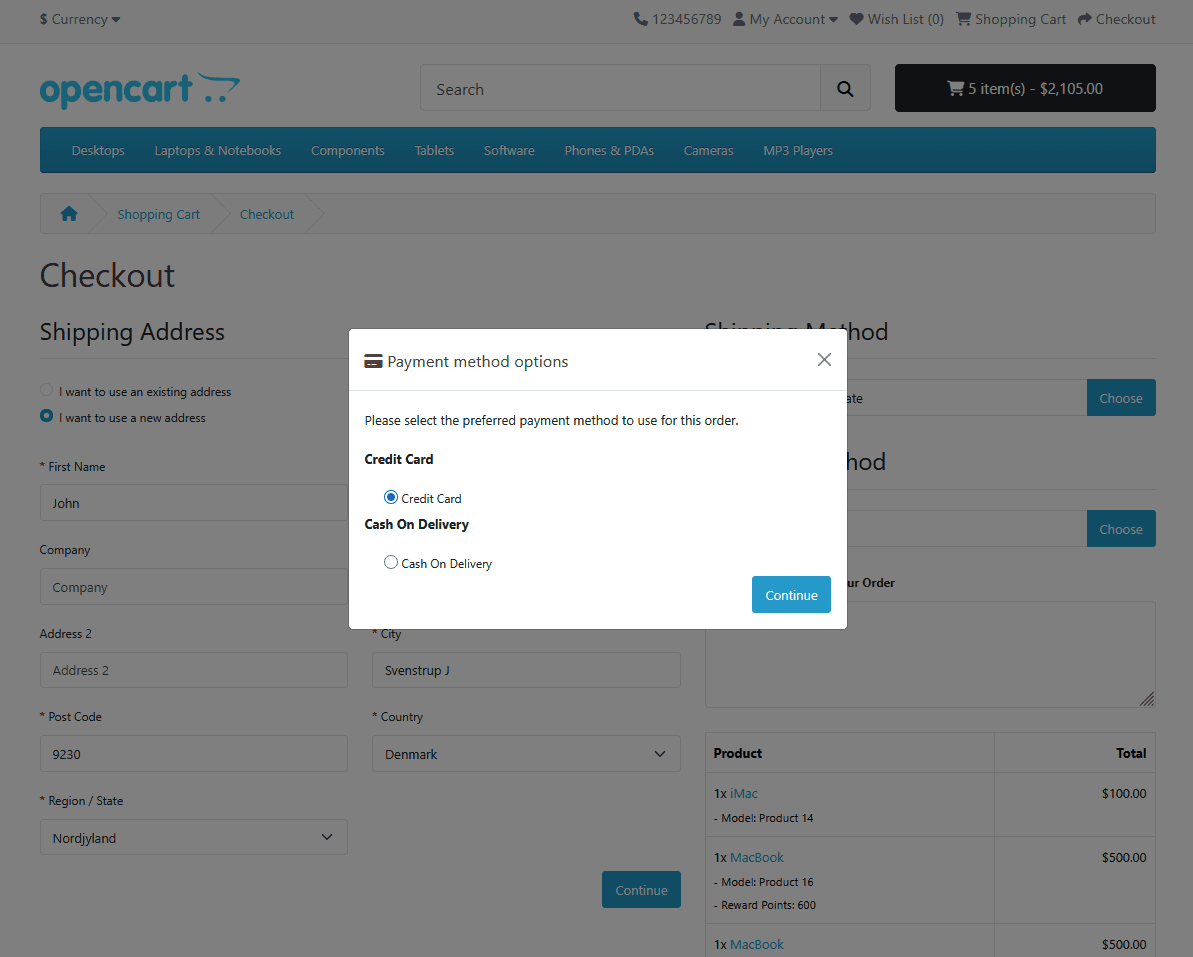This screenshot has height=957, width=1193.
Task: Choose 'I want to use an existing address'
Action: (x=46, y=390)
